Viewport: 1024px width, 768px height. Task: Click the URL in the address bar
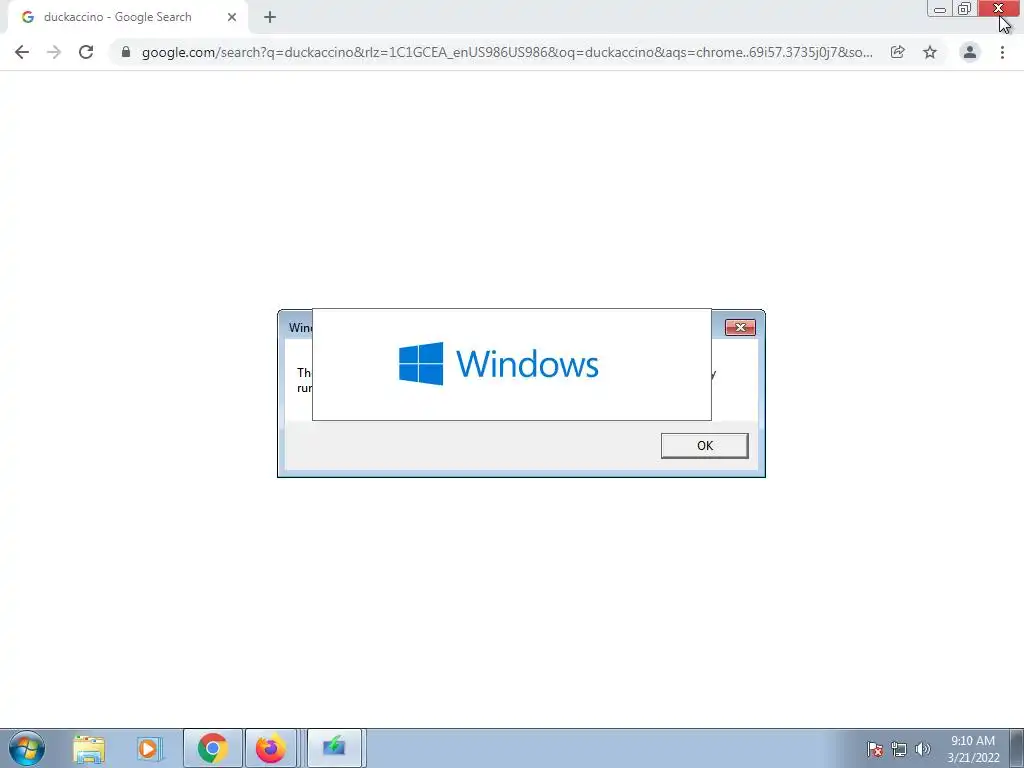pos(507,52)
